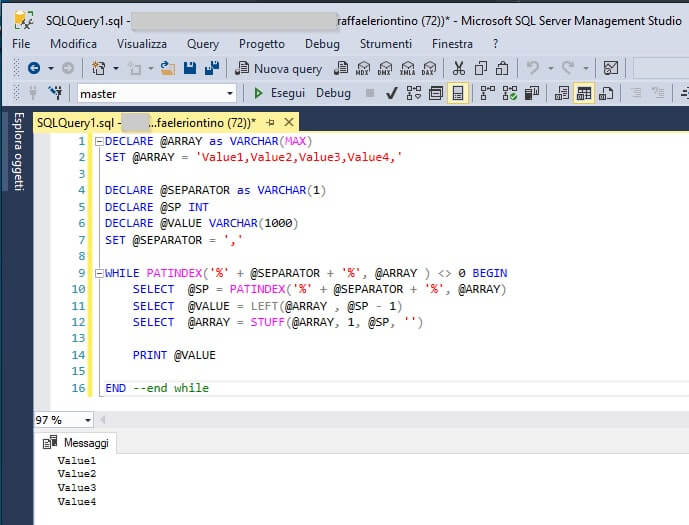Open new DMX query icon
The image size is (689, 525).
pyautogui.click(x=385, y=68)
